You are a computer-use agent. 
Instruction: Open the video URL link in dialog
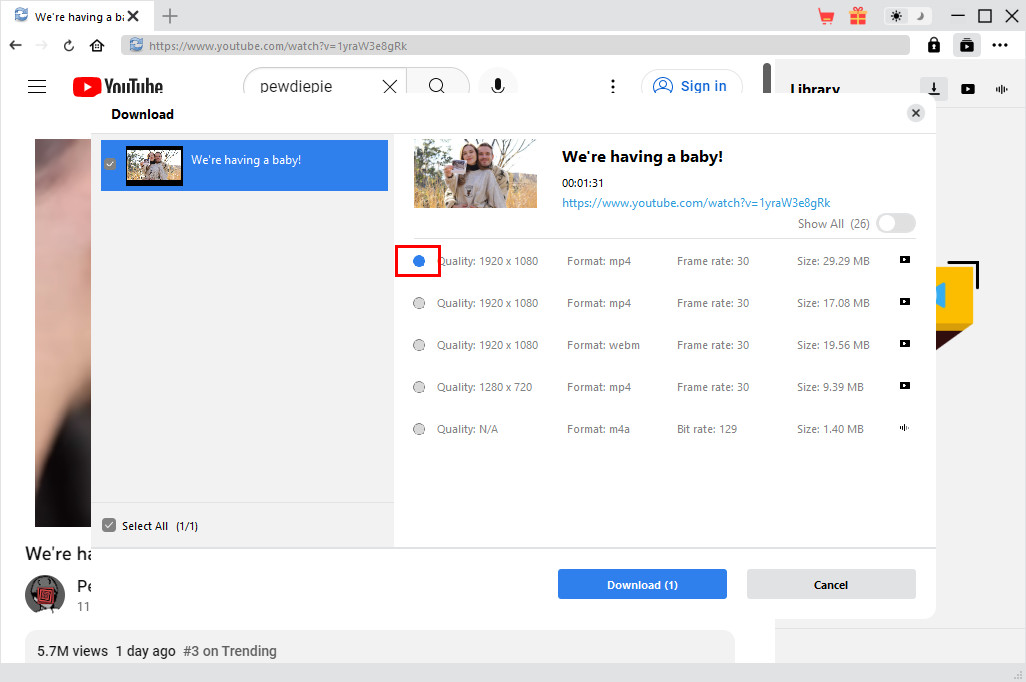coord(696,203)
